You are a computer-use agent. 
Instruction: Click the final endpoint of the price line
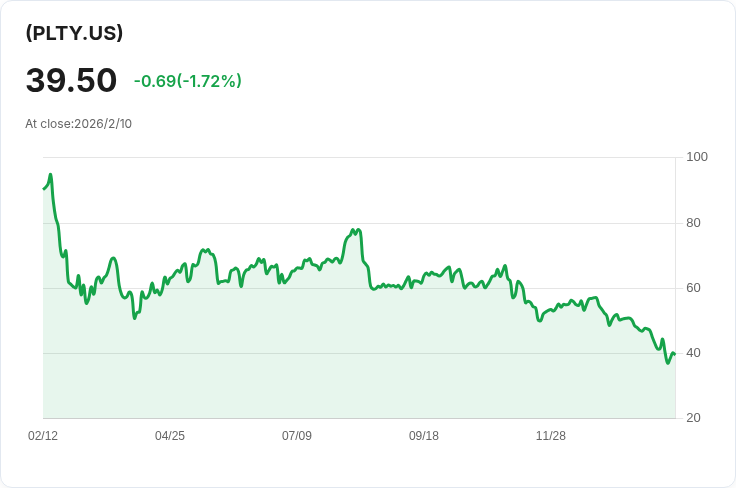pos(675,354)
